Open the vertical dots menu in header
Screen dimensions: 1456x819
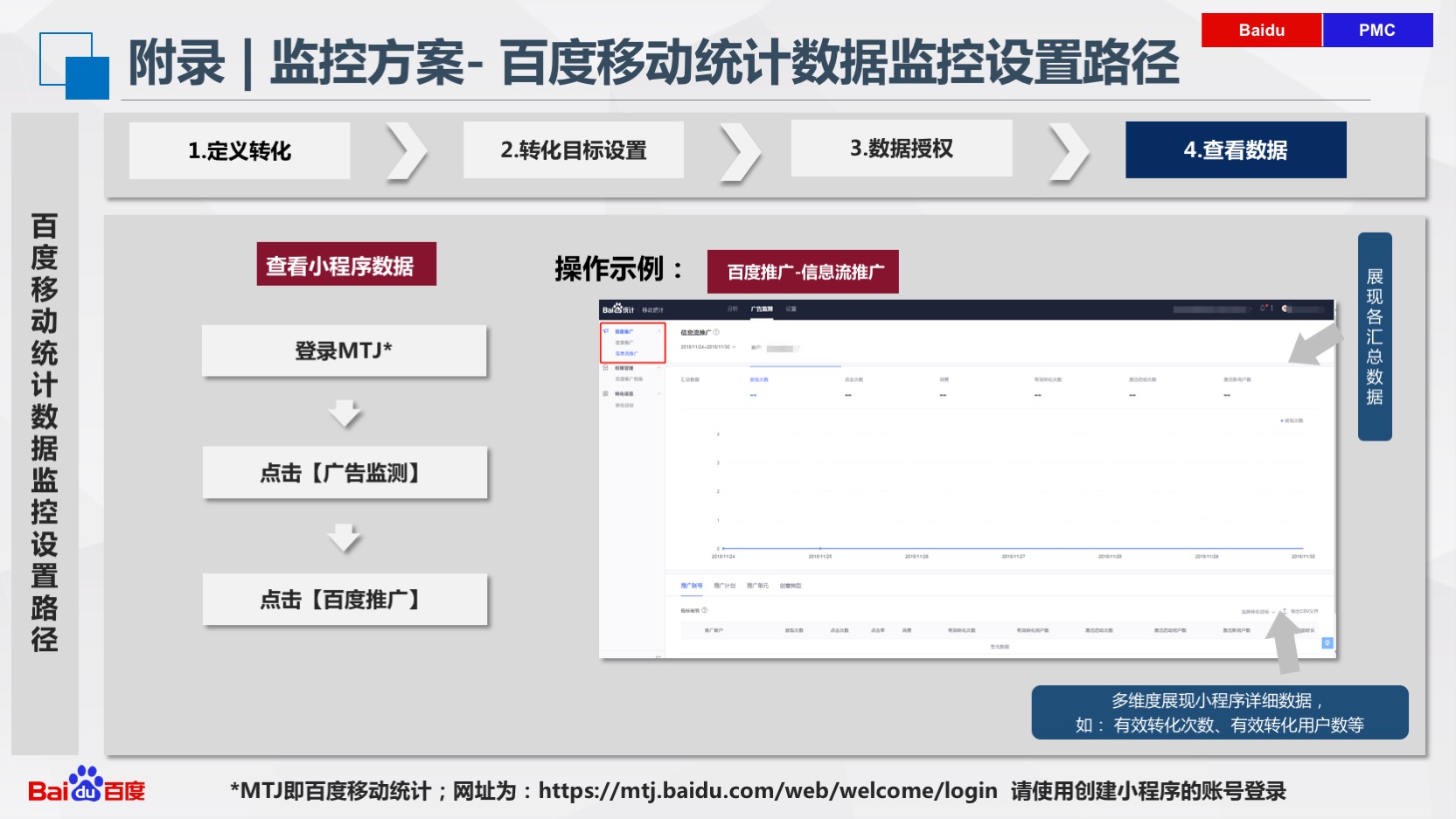tap(1271, 308)
